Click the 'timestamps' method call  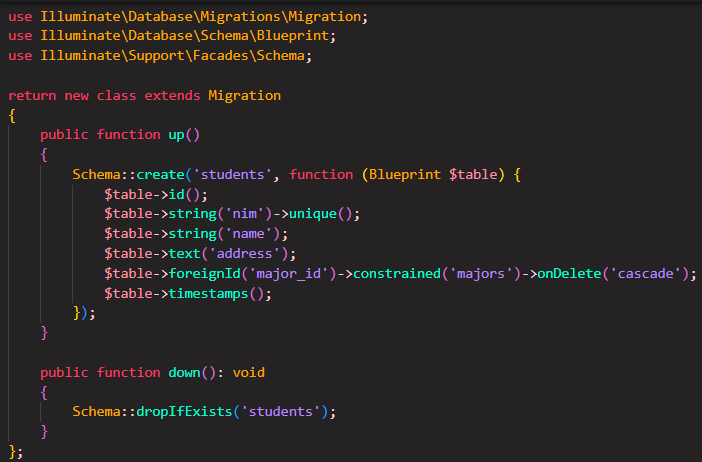[x=208, y=294]
